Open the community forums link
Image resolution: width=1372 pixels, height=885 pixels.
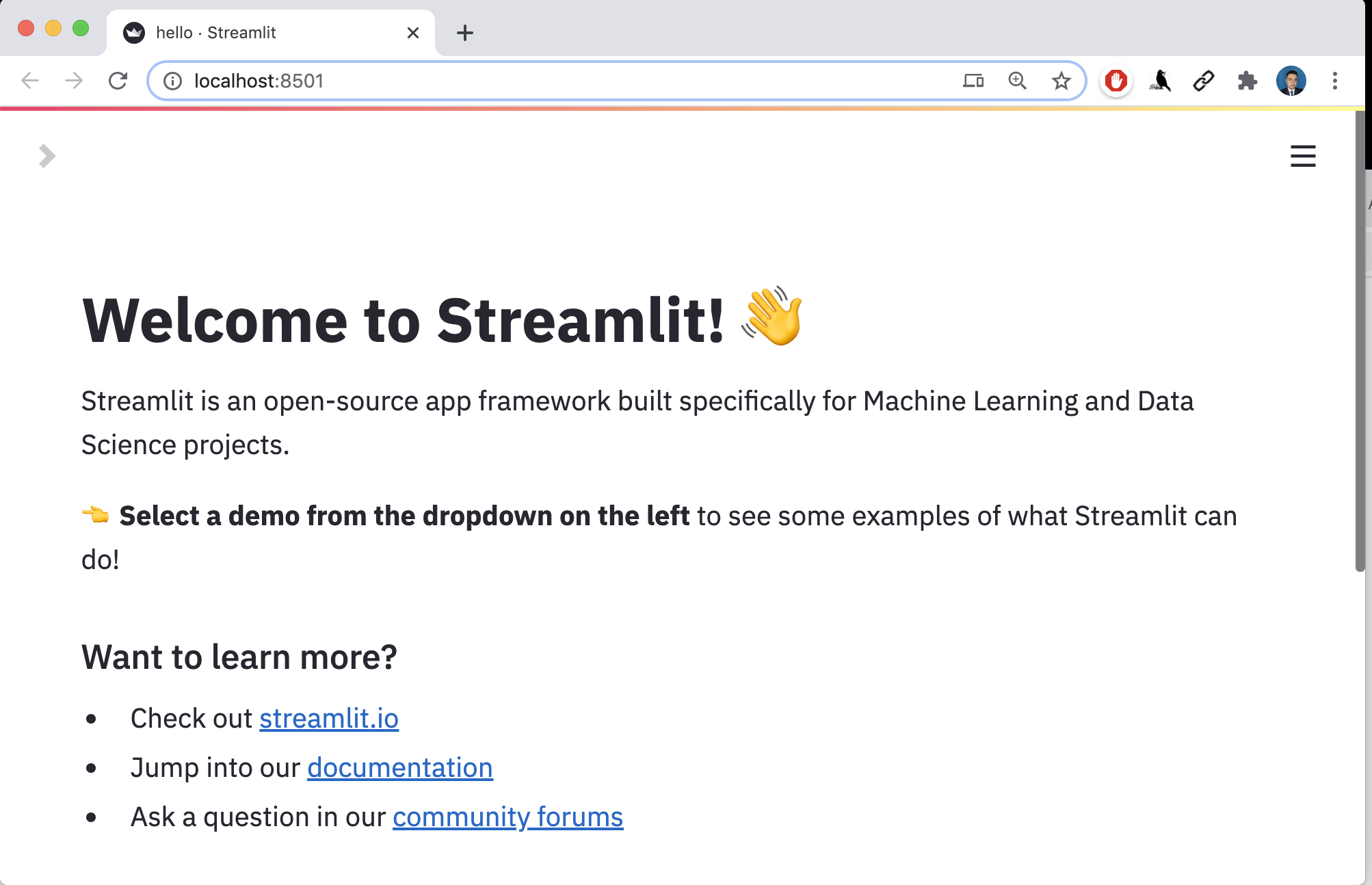pos(507,816)
